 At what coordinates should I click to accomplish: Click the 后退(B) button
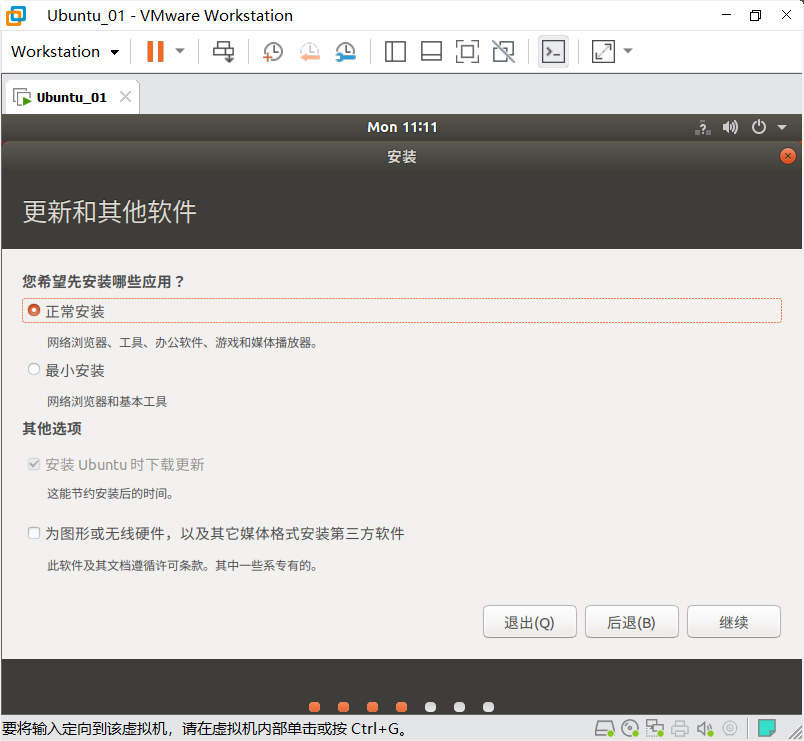click(632, 622)
